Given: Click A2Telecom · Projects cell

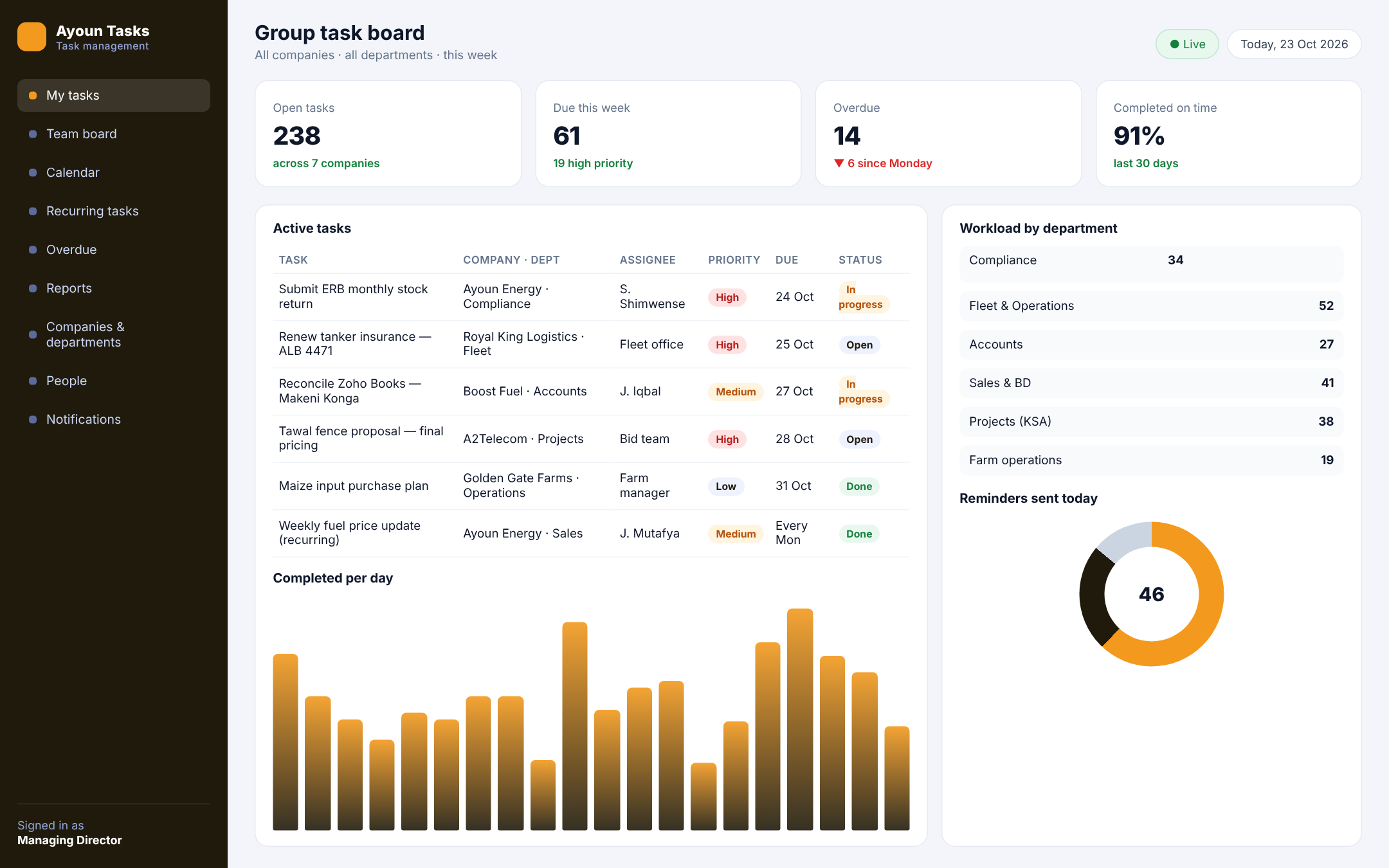Looking at the screenshot, I should click(x=523, y=439).
